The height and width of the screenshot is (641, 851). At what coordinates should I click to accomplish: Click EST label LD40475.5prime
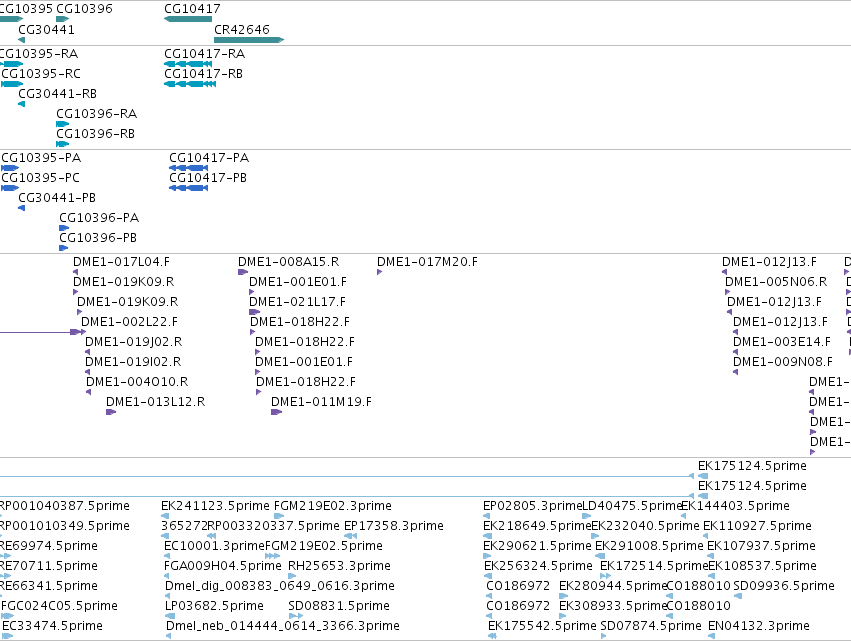point(632,505)
